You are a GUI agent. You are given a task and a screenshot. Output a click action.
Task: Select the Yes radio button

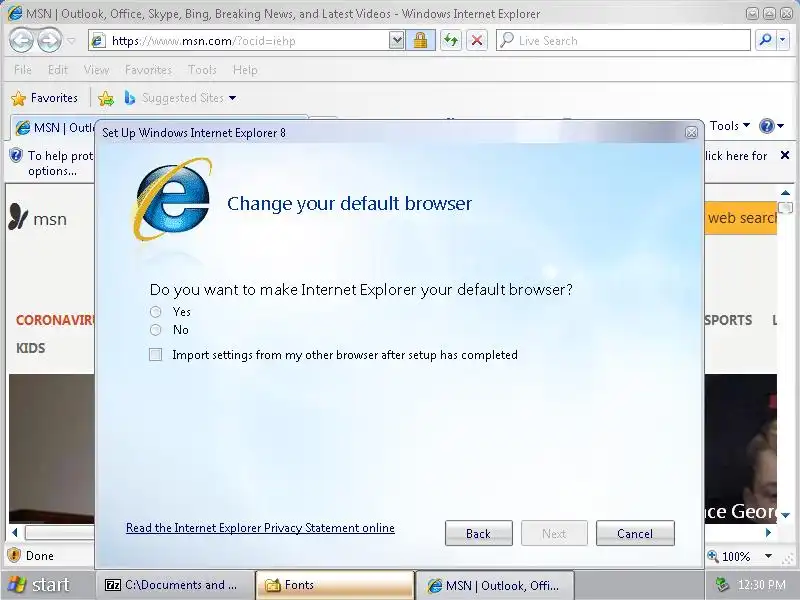coord(156,312)
